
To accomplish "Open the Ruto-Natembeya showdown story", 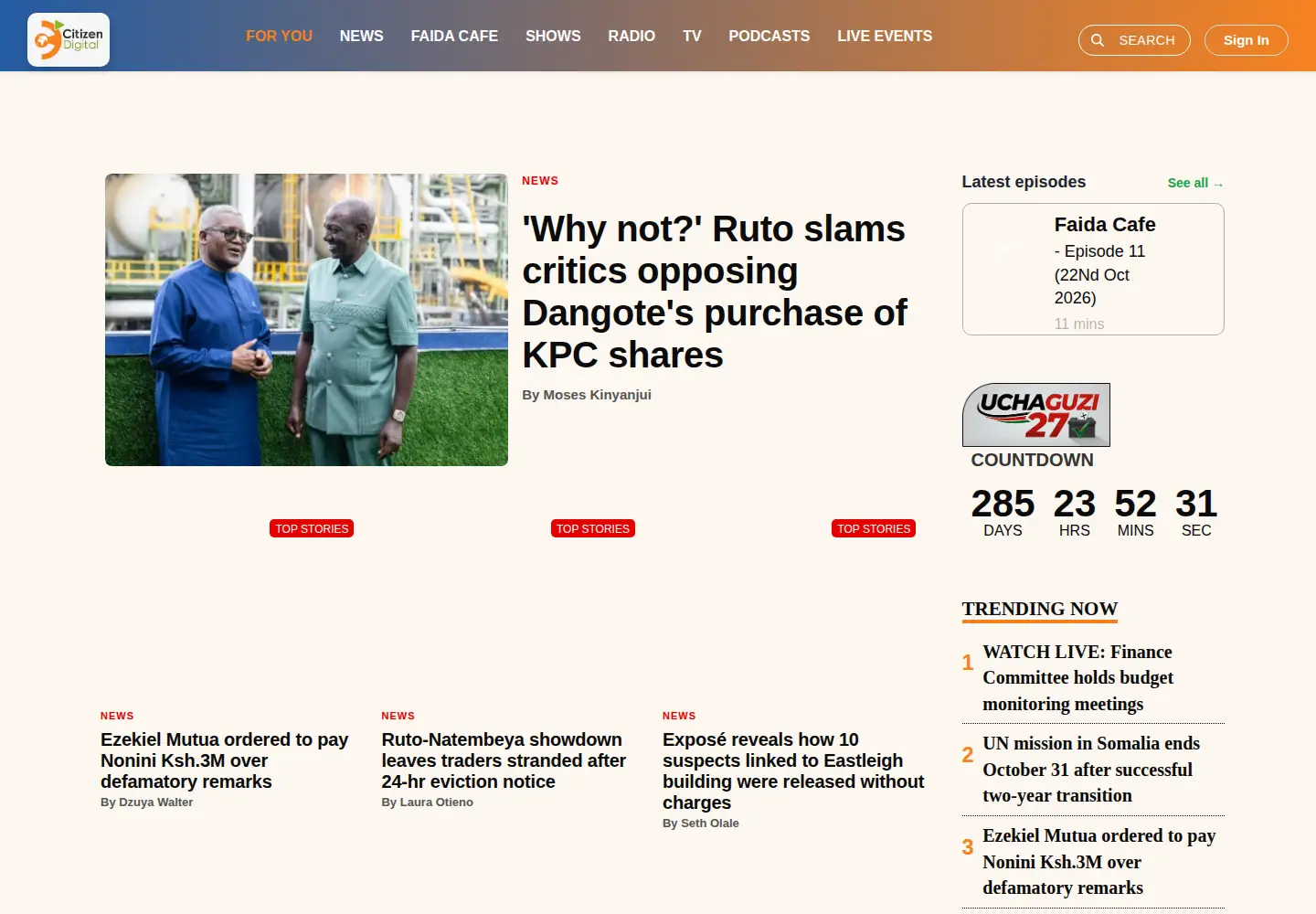I will click(x=504, y=760).
